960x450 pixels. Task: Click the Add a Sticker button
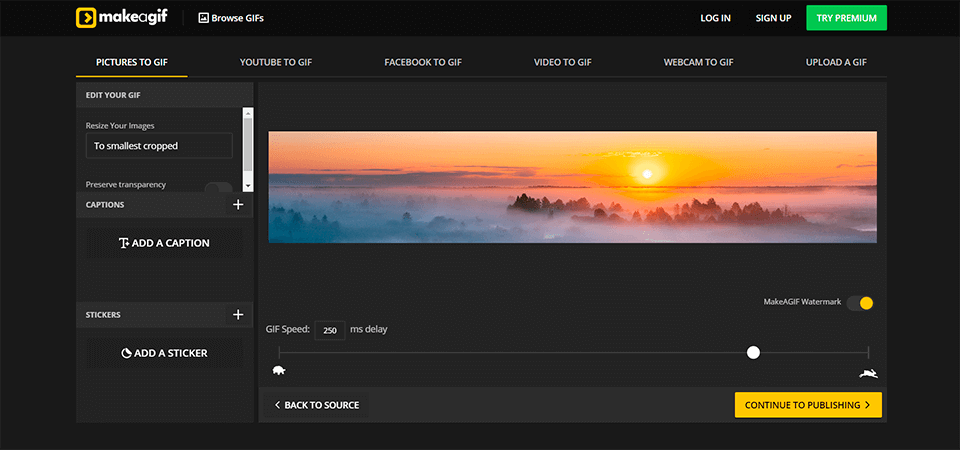click(164, 353)
